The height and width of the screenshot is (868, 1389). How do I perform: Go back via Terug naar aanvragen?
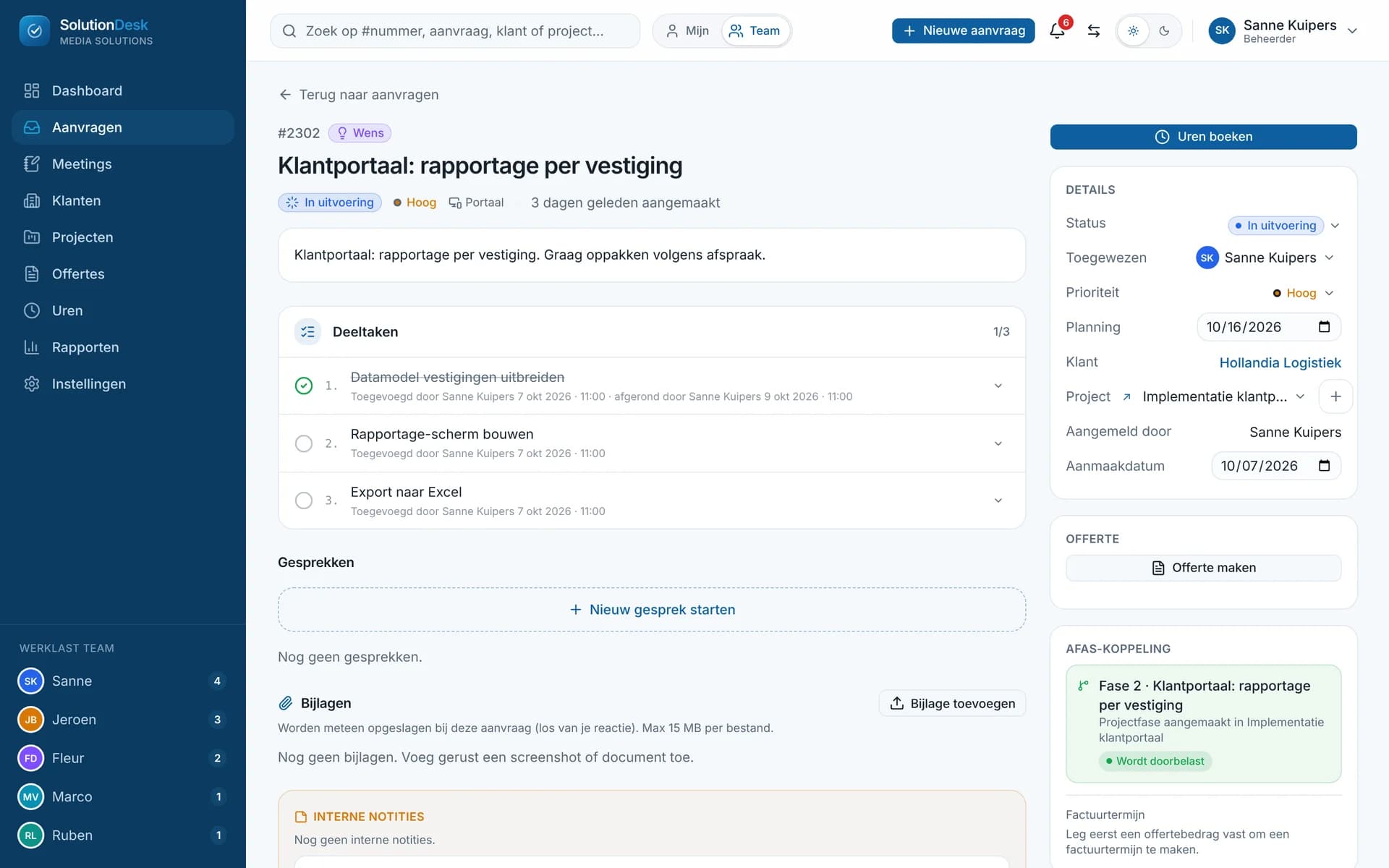tap(359, 95)
